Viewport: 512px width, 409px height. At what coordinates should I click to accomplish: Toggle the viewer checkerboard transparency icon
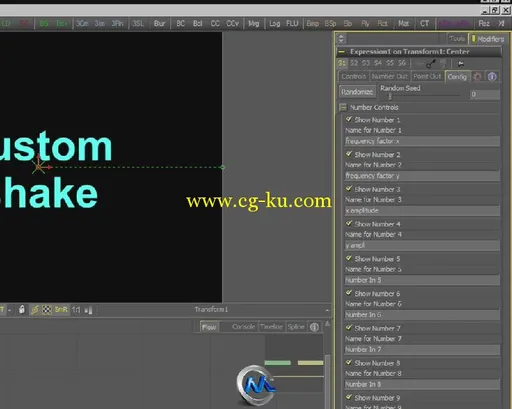tap(47, 310)
